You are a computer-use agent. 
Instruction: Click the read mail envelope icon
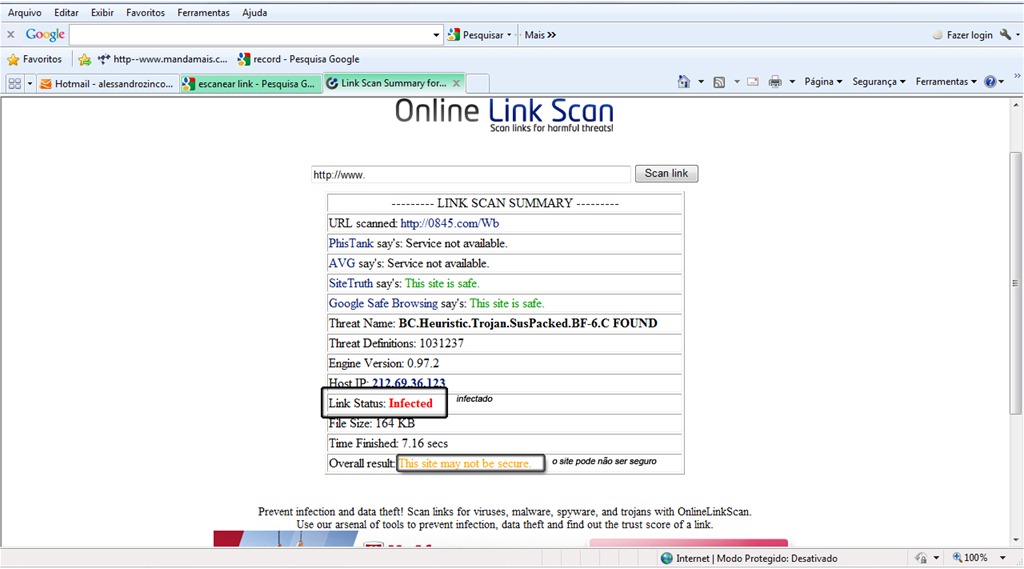point(752,82)
